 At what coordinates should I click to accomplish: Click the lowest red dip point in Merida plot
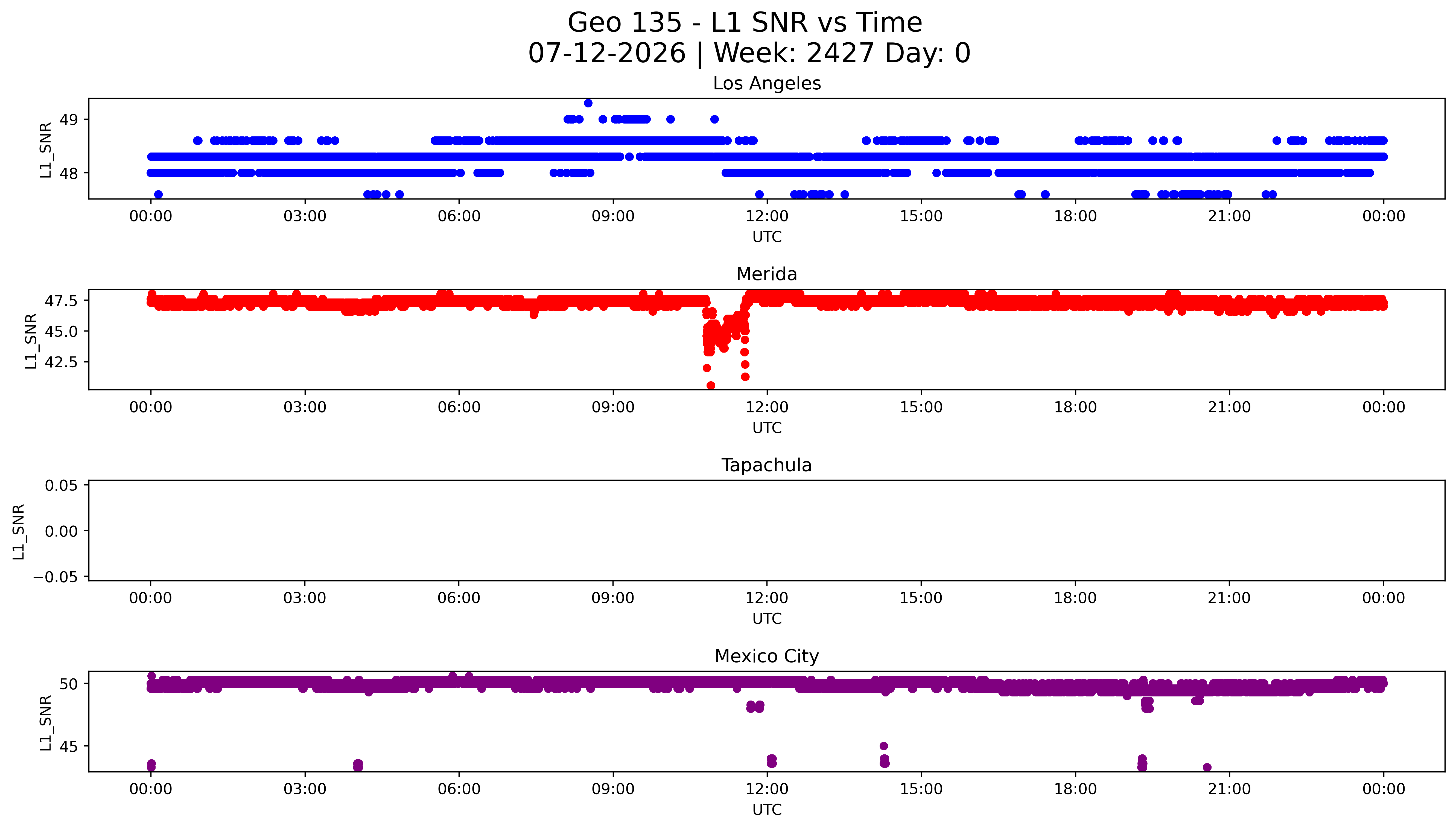click(711, 385)
